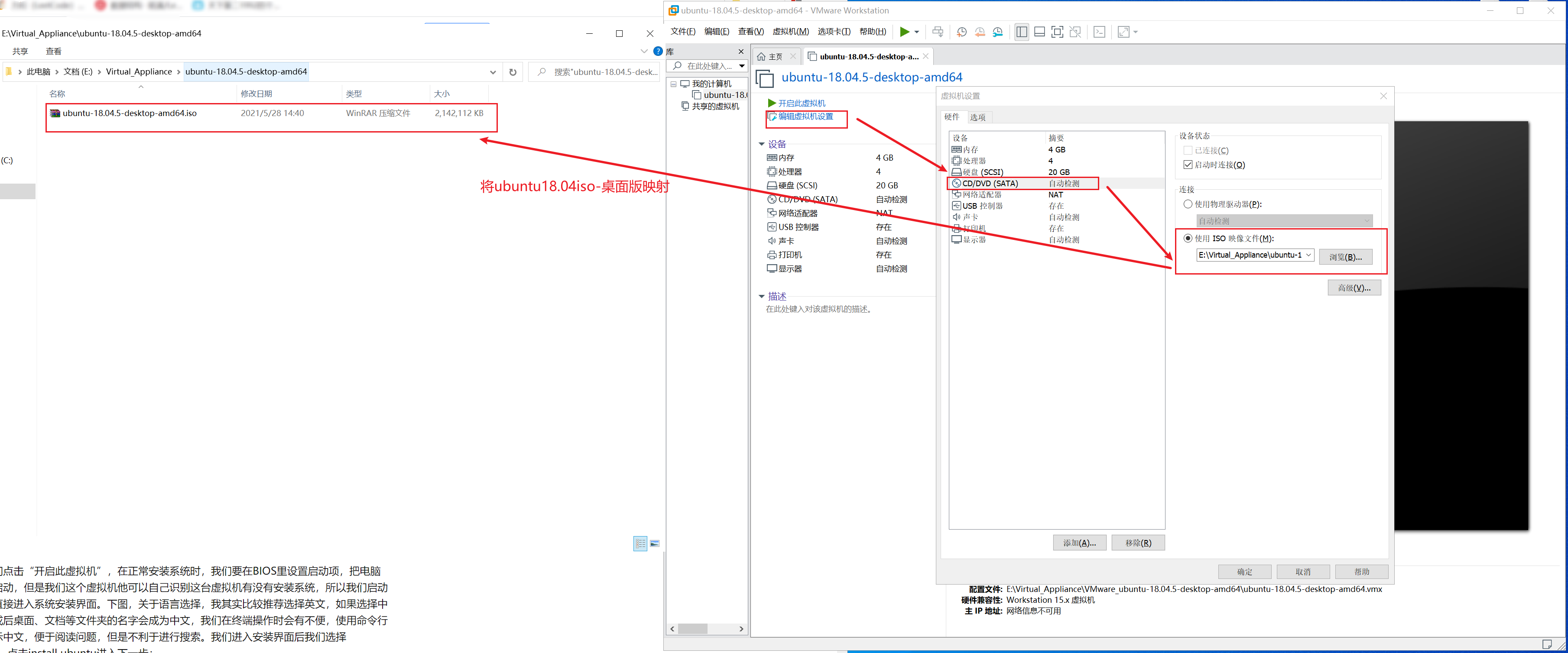Enter full screen mode icon in VMware
This screenshot has height=653, width=1568.
click(1057, 32)
